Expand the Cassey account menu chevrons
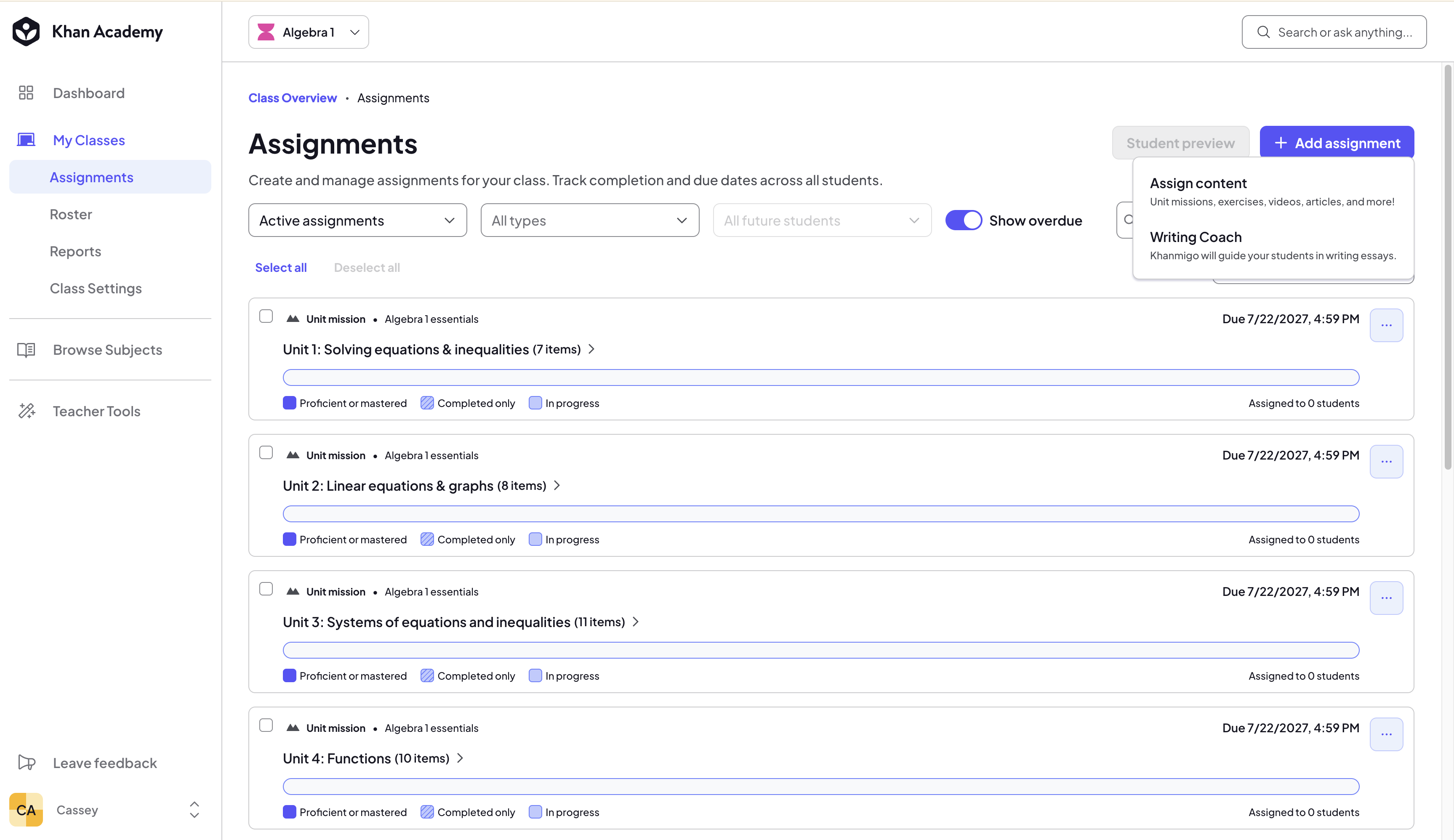The image size is (1454, 840). 194,809
